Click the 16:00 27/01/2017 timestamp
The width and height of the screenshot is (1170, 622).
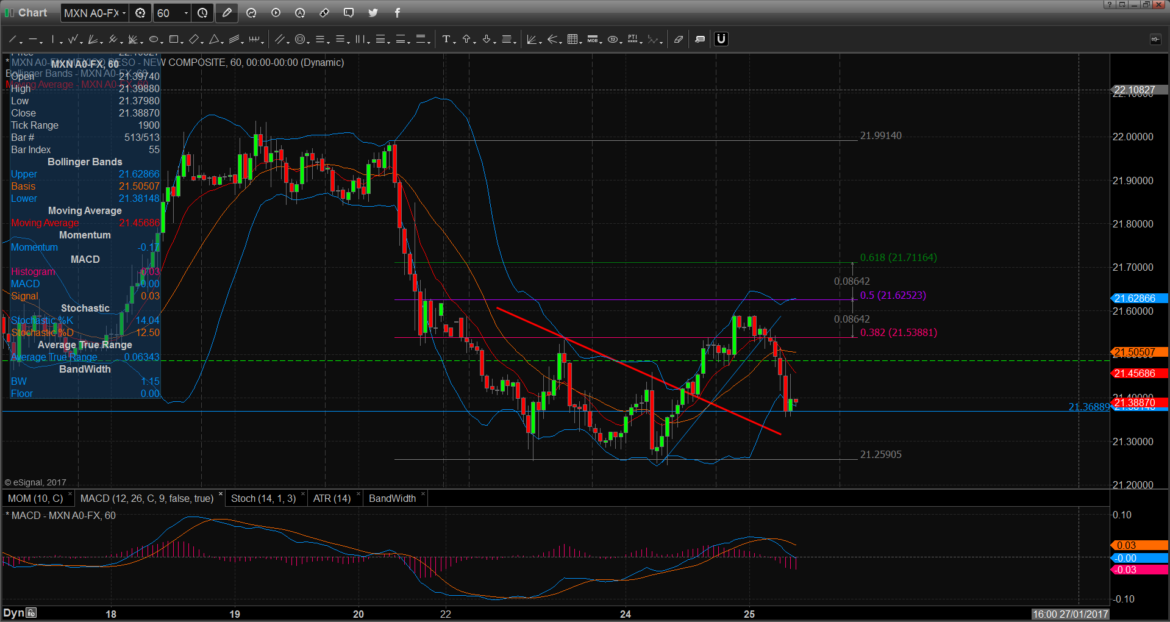[1071, 614]
